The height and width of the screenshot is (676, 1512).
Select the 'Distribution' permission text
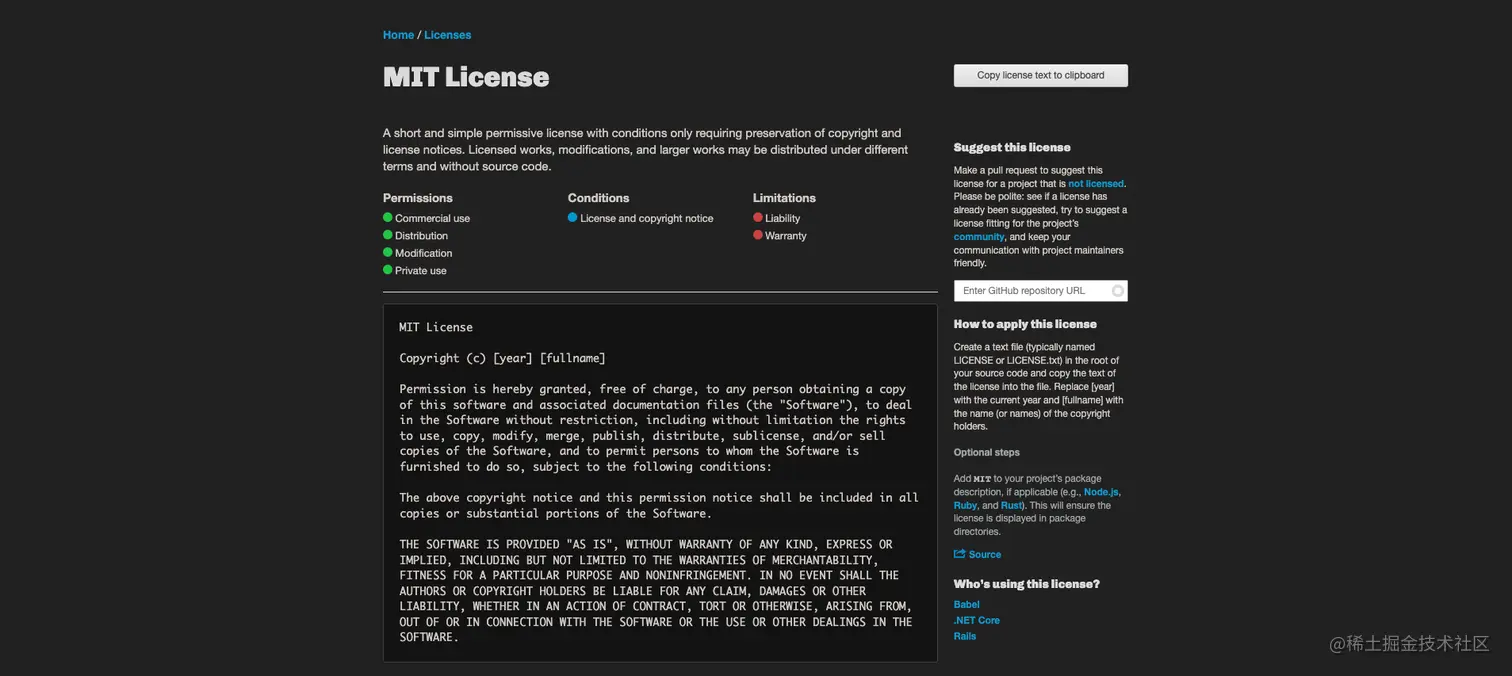pyautogui.click(x=421, y=236)
